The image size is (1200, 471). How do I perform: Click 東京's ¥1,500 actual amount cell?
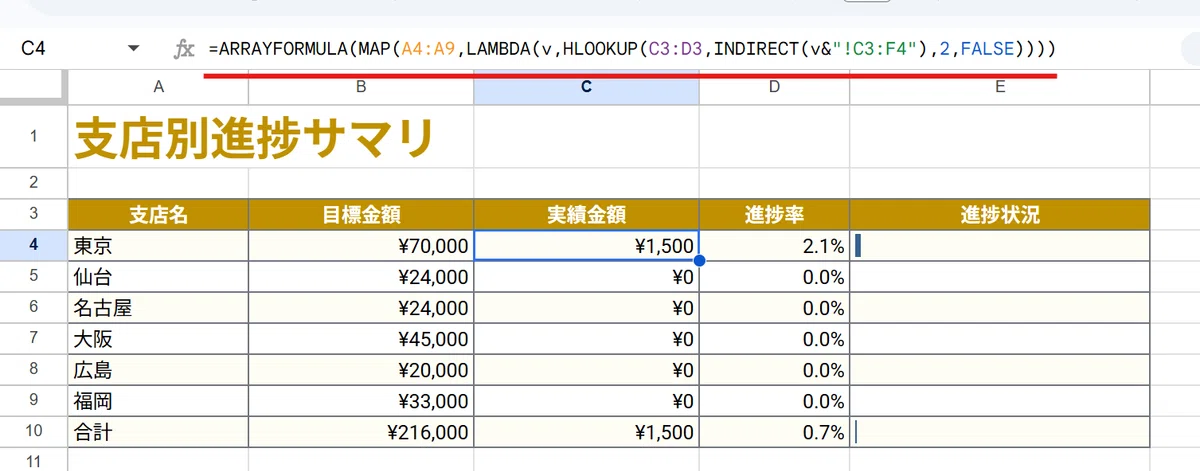(587, 245)
